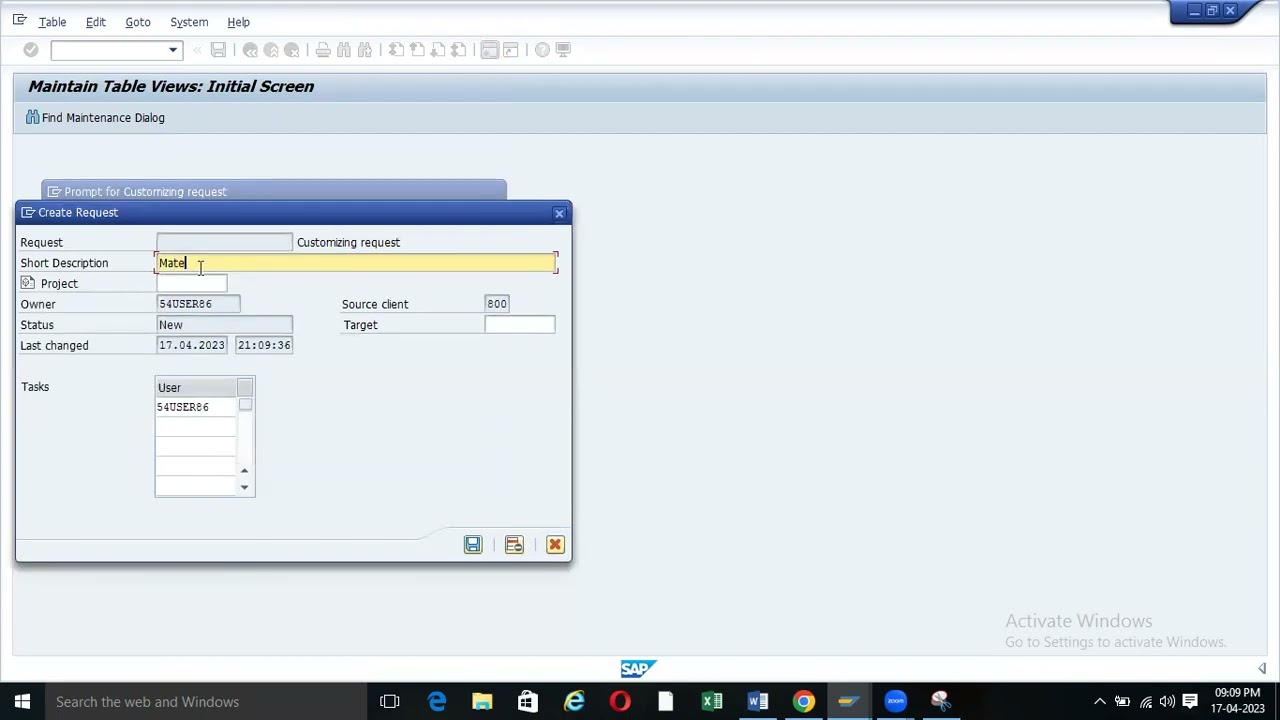Click the Exit toolbar icon
Image resolution: width=1280 pixels, height=720 pixels.
pos(271,50)
